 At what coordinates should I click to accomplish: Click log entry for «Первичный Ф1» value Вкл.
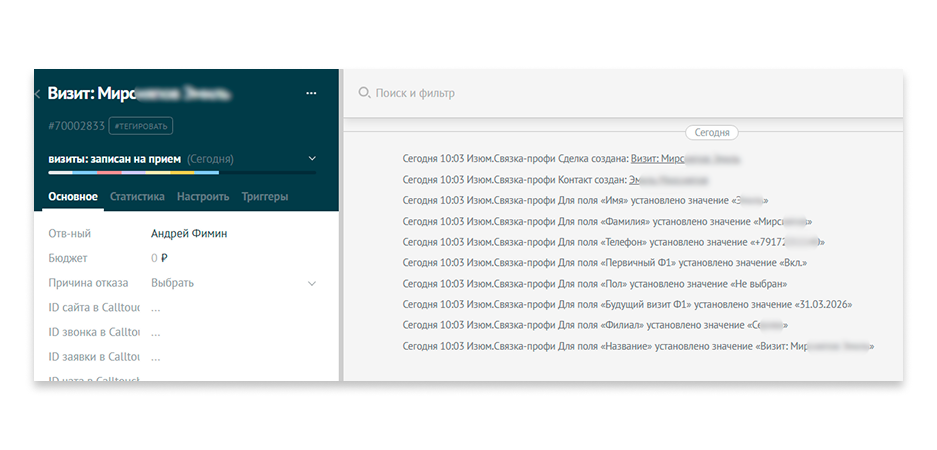coord(605,263)
